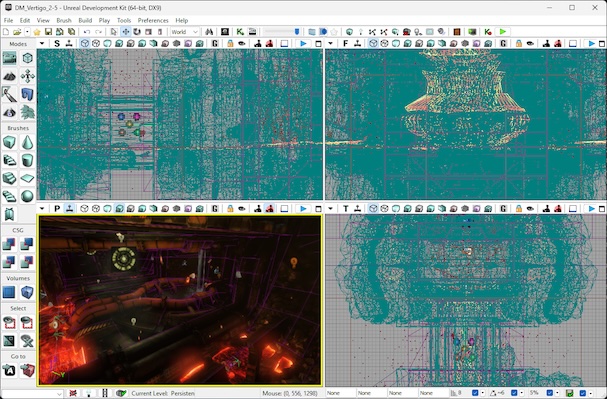Open the Preferences menu
Image resolution: width=607 pixels, height=399 pixels.
(153, 20)
